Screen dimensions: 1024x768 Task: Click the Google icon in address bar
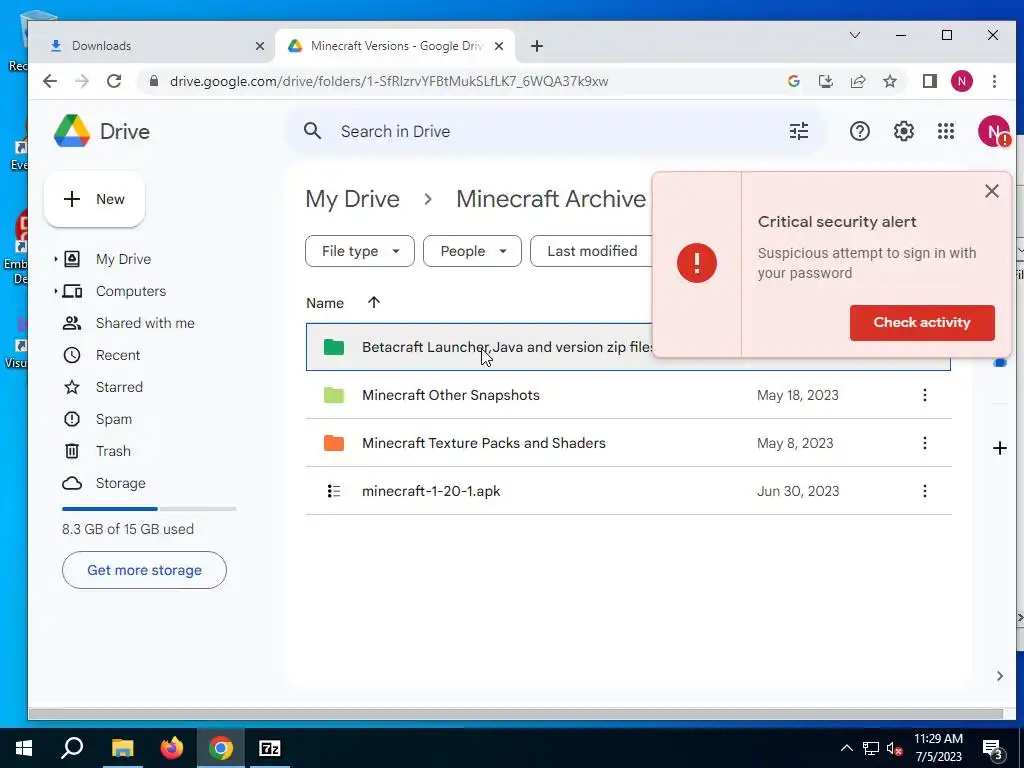tap(793, 81)
